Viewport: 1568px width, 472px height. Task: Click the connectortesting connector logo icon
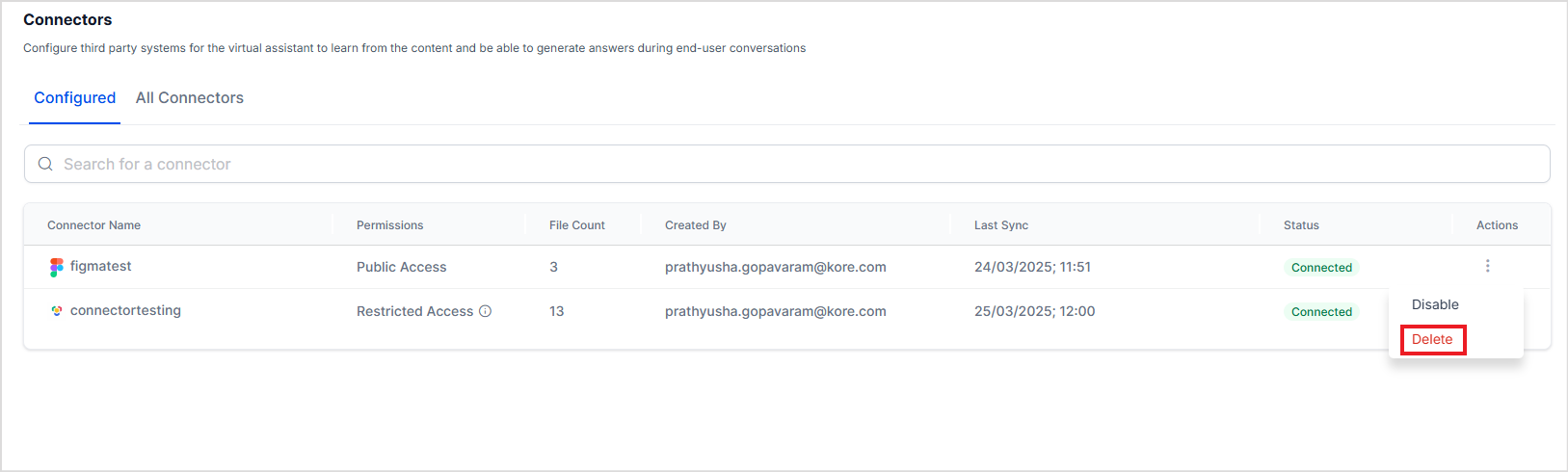point(56,311)
